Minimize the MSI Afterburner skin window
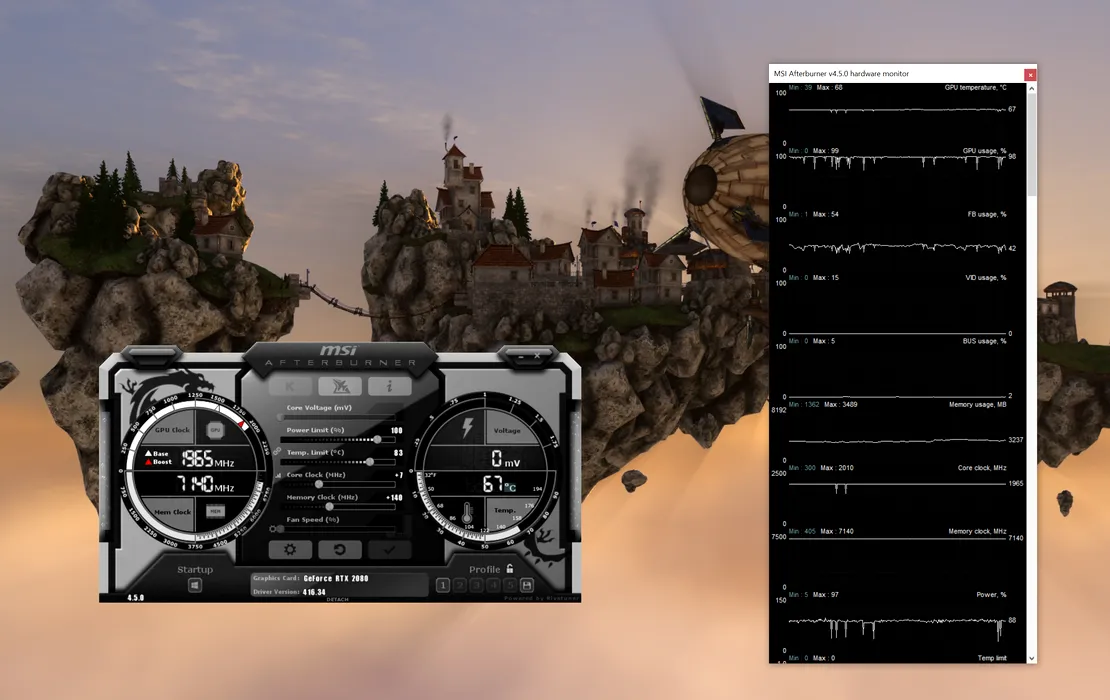 [x=522, y=357]
